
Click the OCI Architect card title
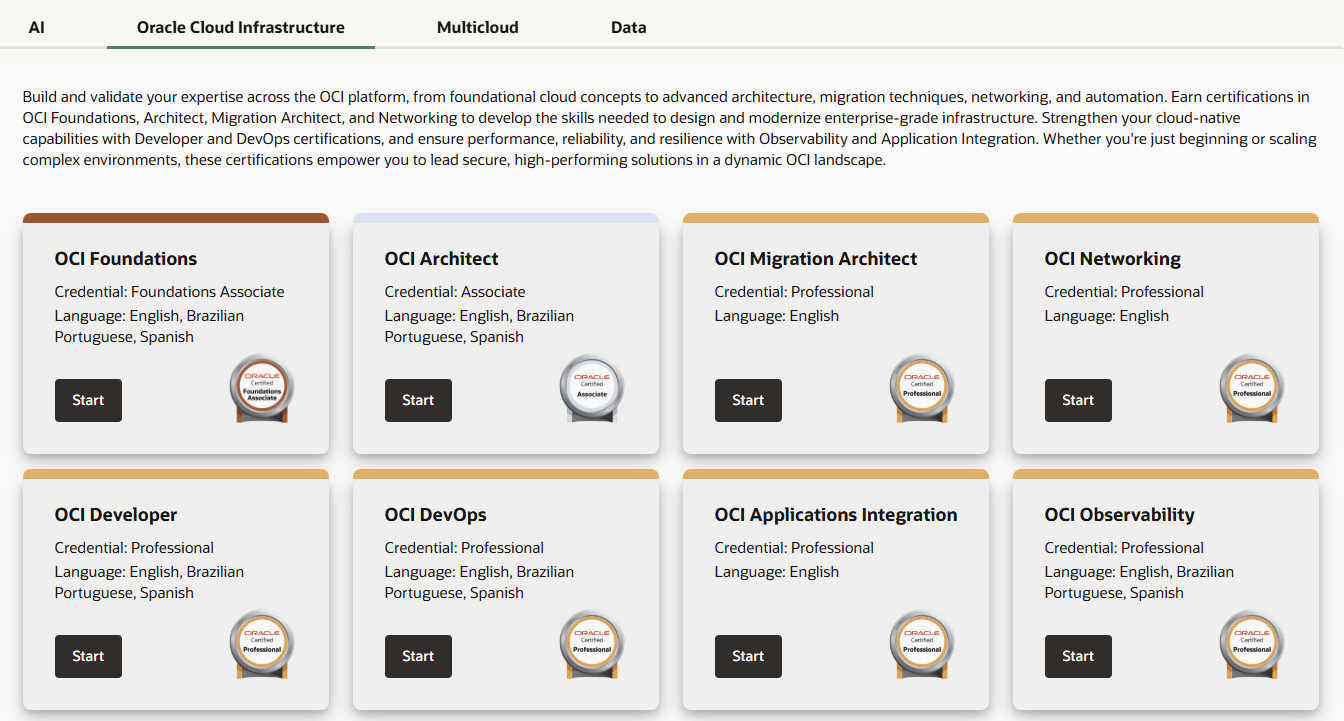(x=442, y=259)
